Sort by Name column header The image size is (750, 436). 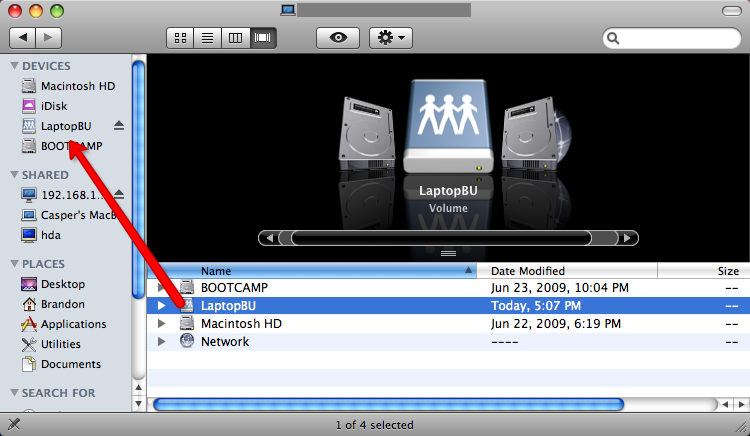click(312, 271)
